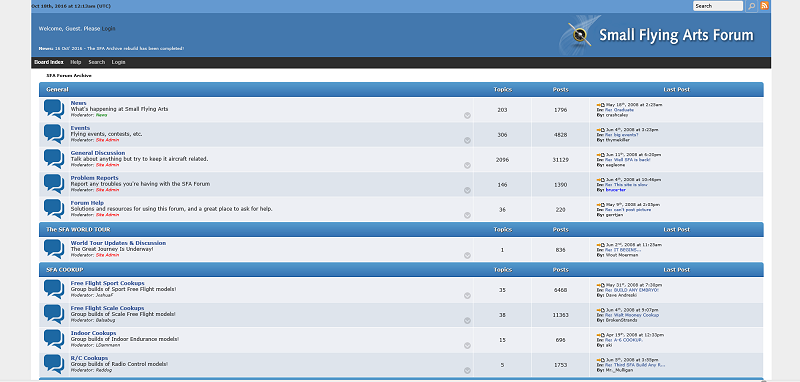Click last-post arrow icon in General Discussion row
Viewport: 800px width, 382px height.
point(601,155)
